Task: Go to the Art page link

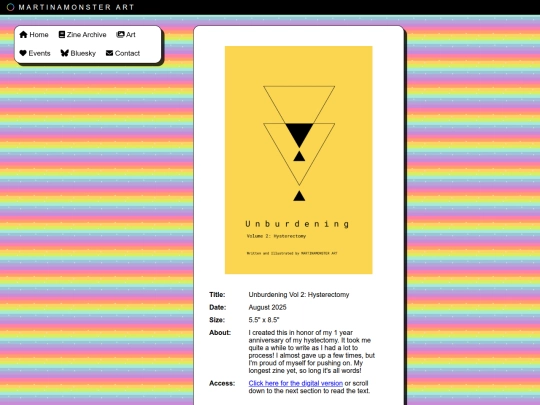Action: coord(126,34)
